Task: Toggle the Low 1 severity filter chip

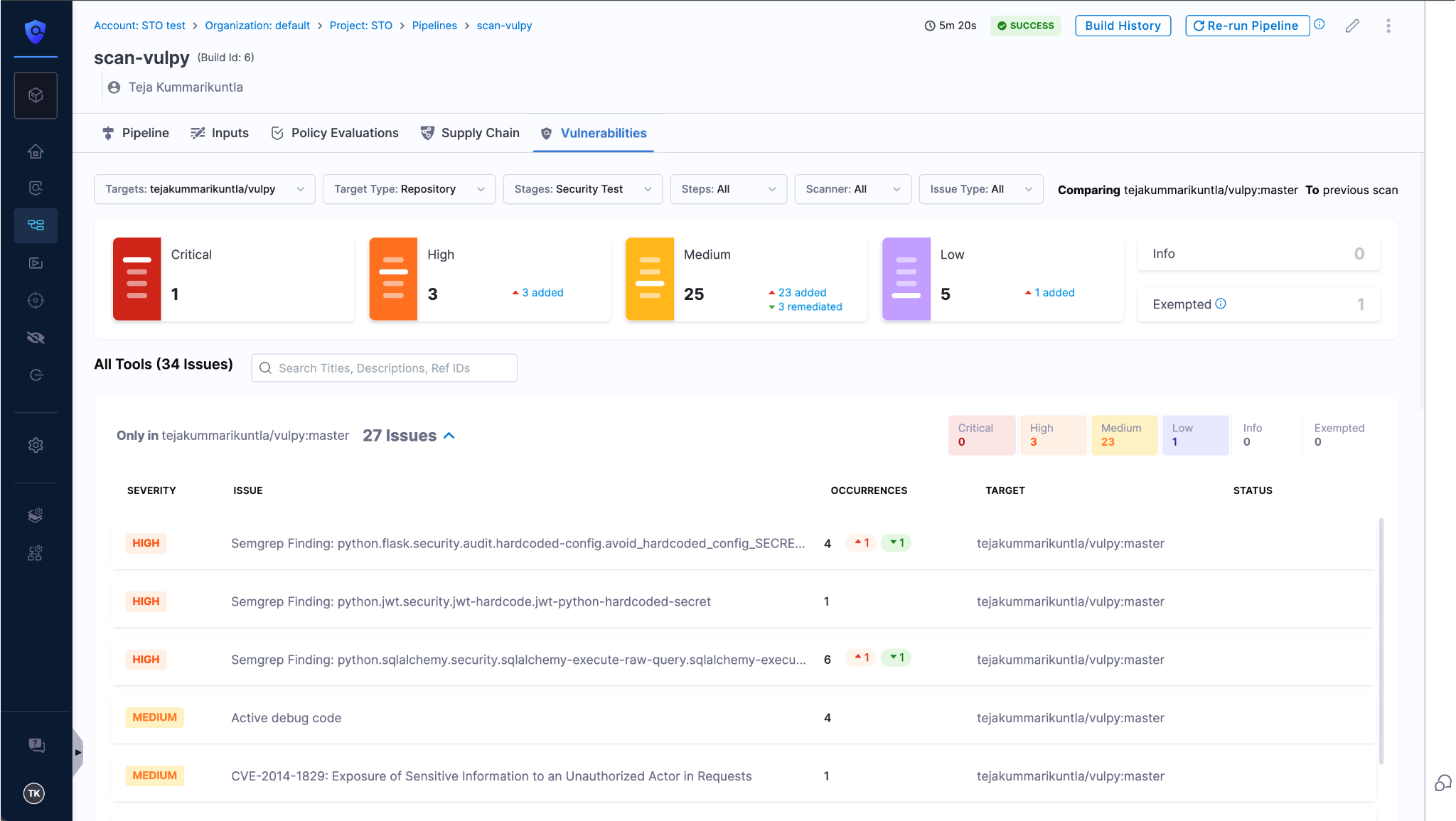Action: [x=1194, y=435]
